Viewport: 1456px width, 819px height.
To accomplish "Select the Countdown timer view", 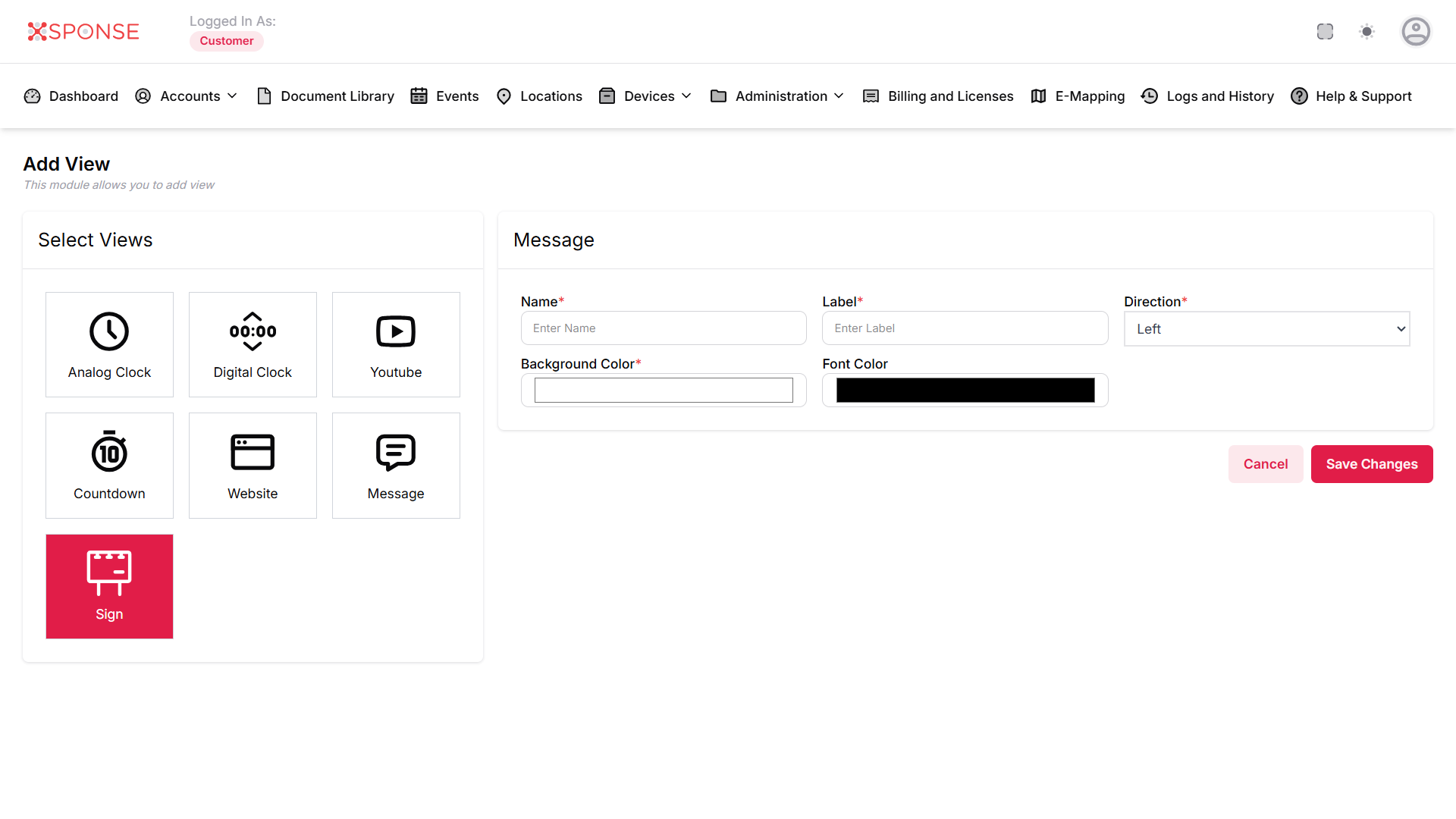I will [109, 466].
